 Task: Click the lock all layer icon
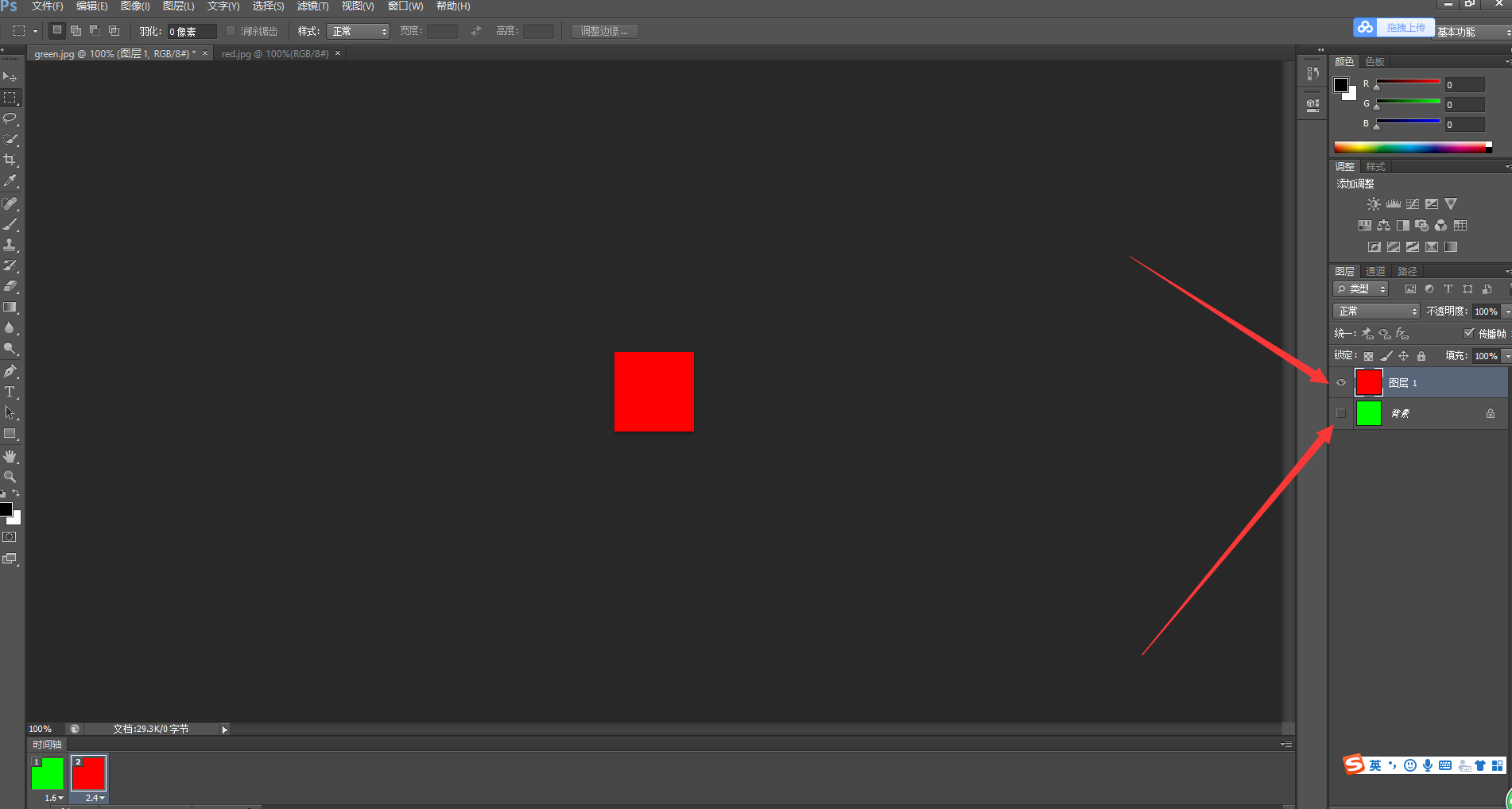coord(1421,356)
